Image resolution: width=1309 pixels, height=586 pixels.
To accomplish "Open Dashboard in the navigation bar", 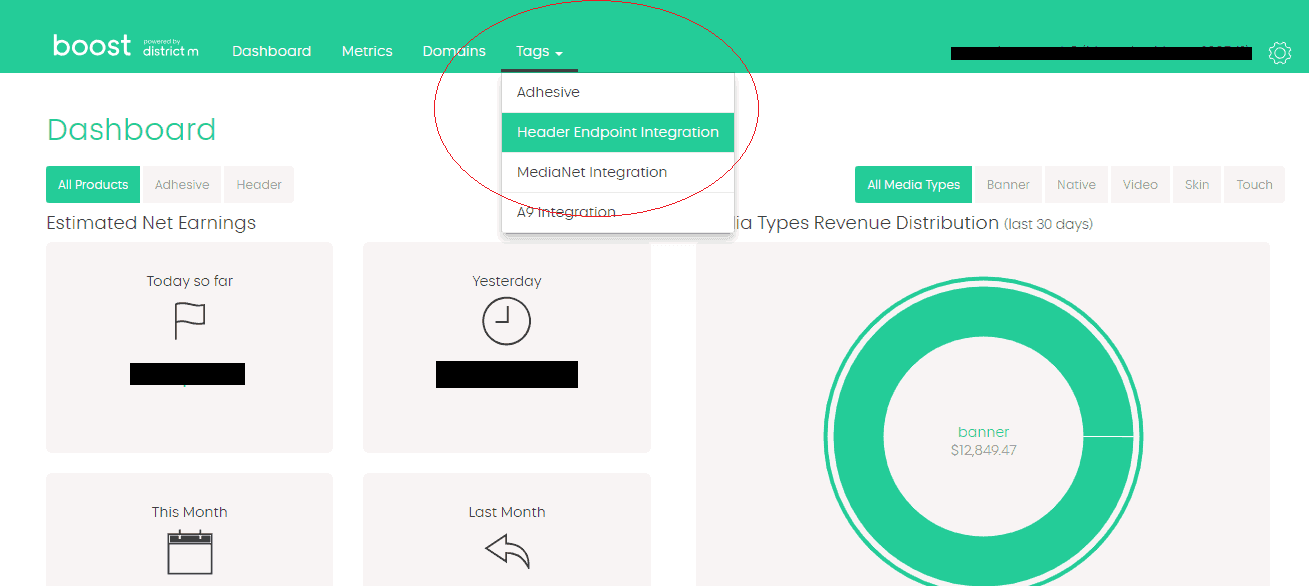I will tap(271, 51).
